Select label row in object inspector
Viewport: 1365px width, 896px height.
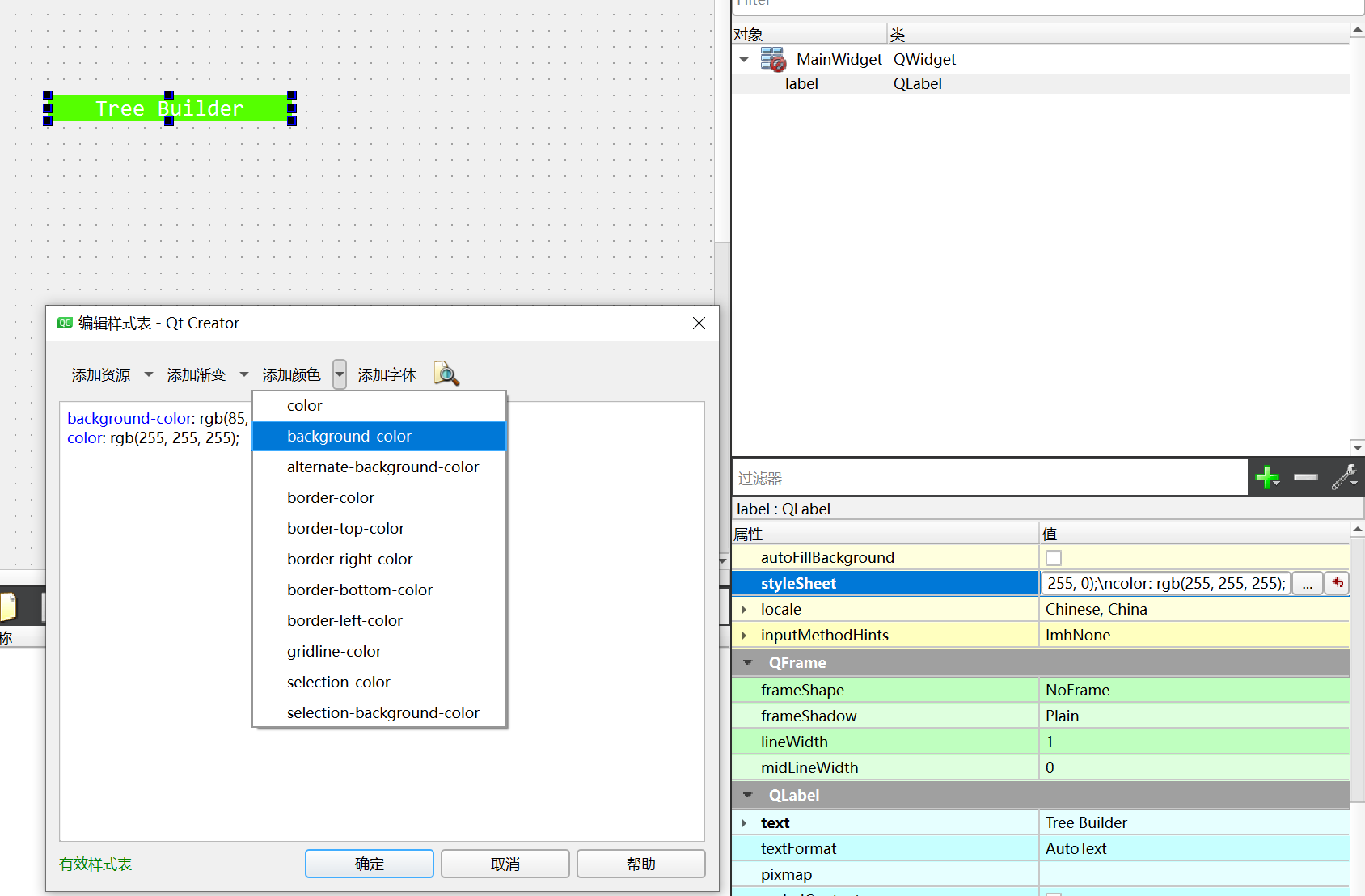pyautogui.click(x=1041, y=84)
